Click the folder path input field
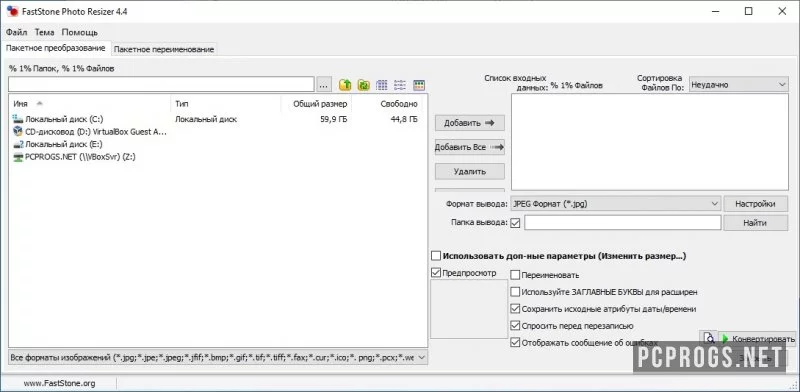Screen dimensions: 800x392 [x=161, y=85]
